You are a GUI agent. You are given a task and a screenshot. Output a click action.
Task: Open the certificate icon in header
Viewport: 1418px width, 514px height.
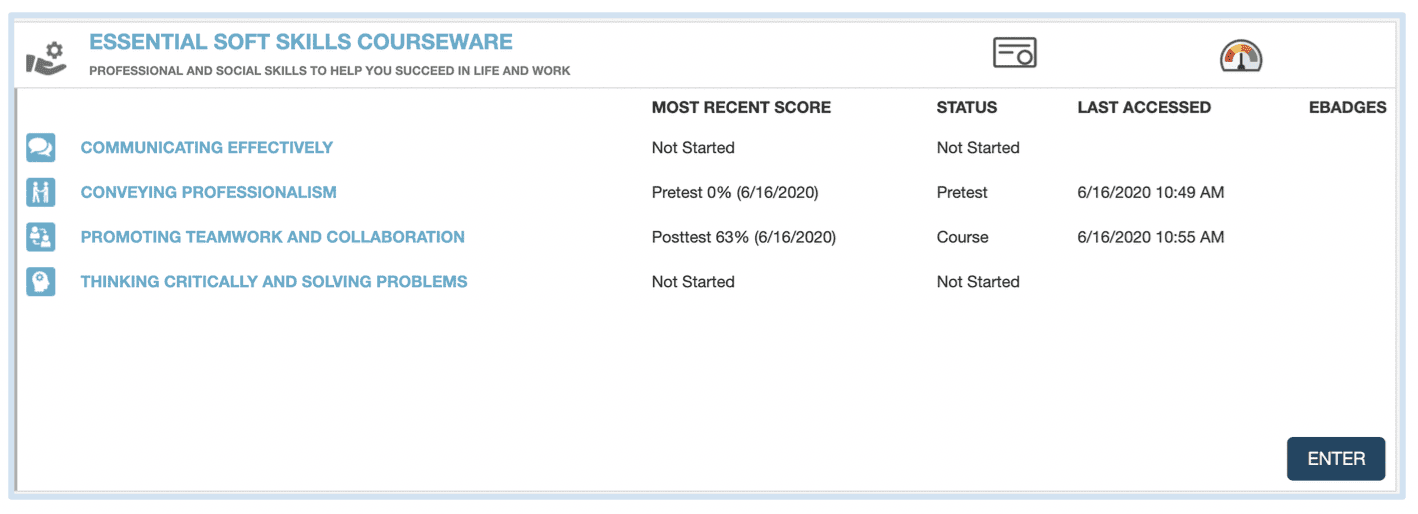tap(1014, 53)
